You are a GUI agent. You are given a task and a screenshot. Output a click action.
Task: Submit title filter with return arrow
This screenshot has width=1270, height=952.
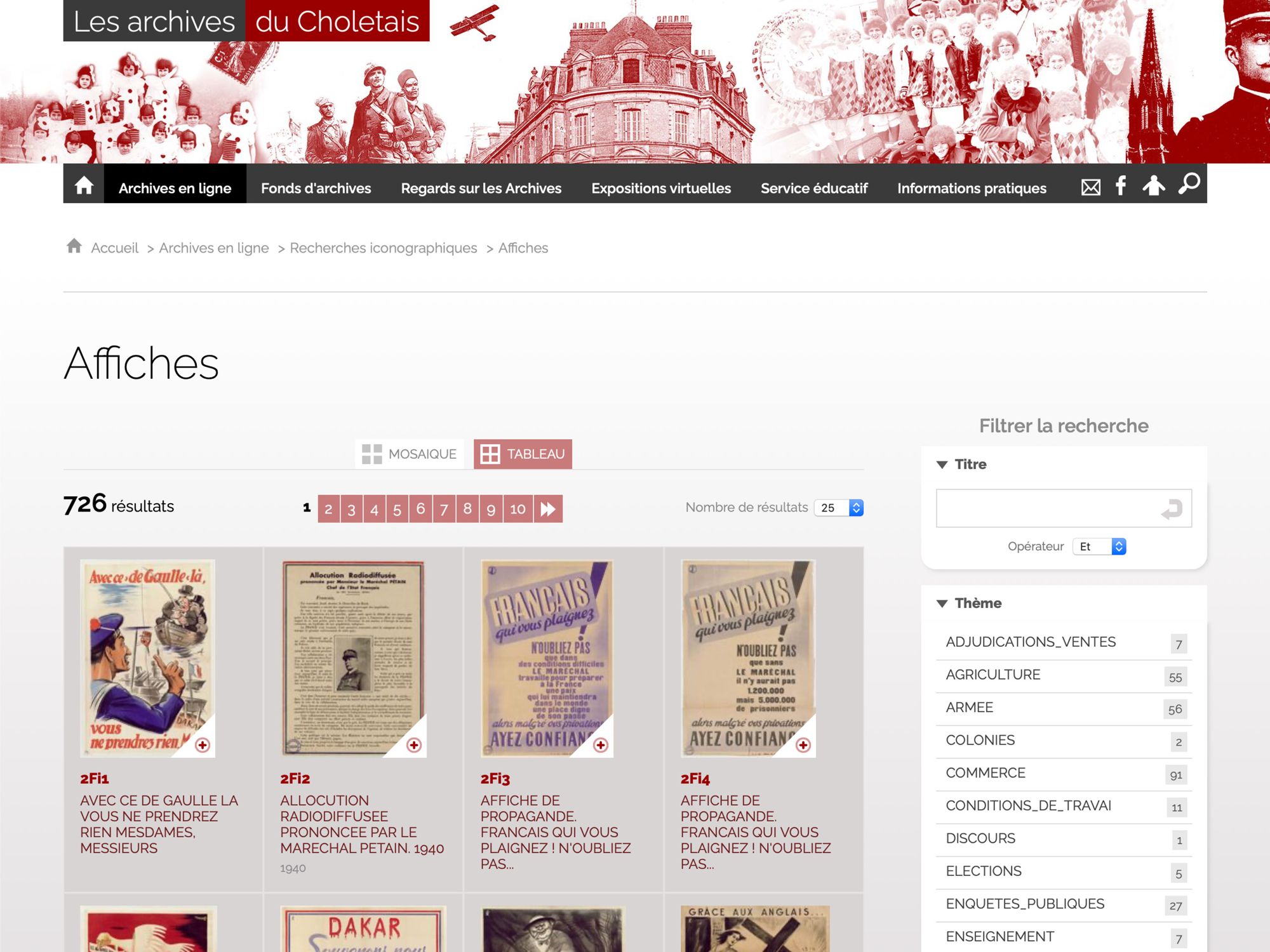click(x=1172, y=508)
